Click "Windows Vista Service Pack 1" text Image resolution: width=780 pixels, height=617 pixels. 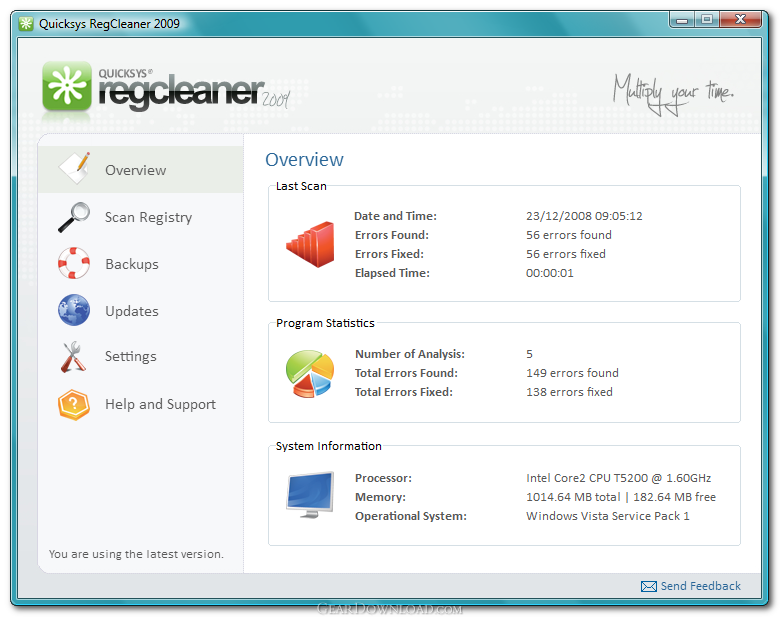[607, 516]
